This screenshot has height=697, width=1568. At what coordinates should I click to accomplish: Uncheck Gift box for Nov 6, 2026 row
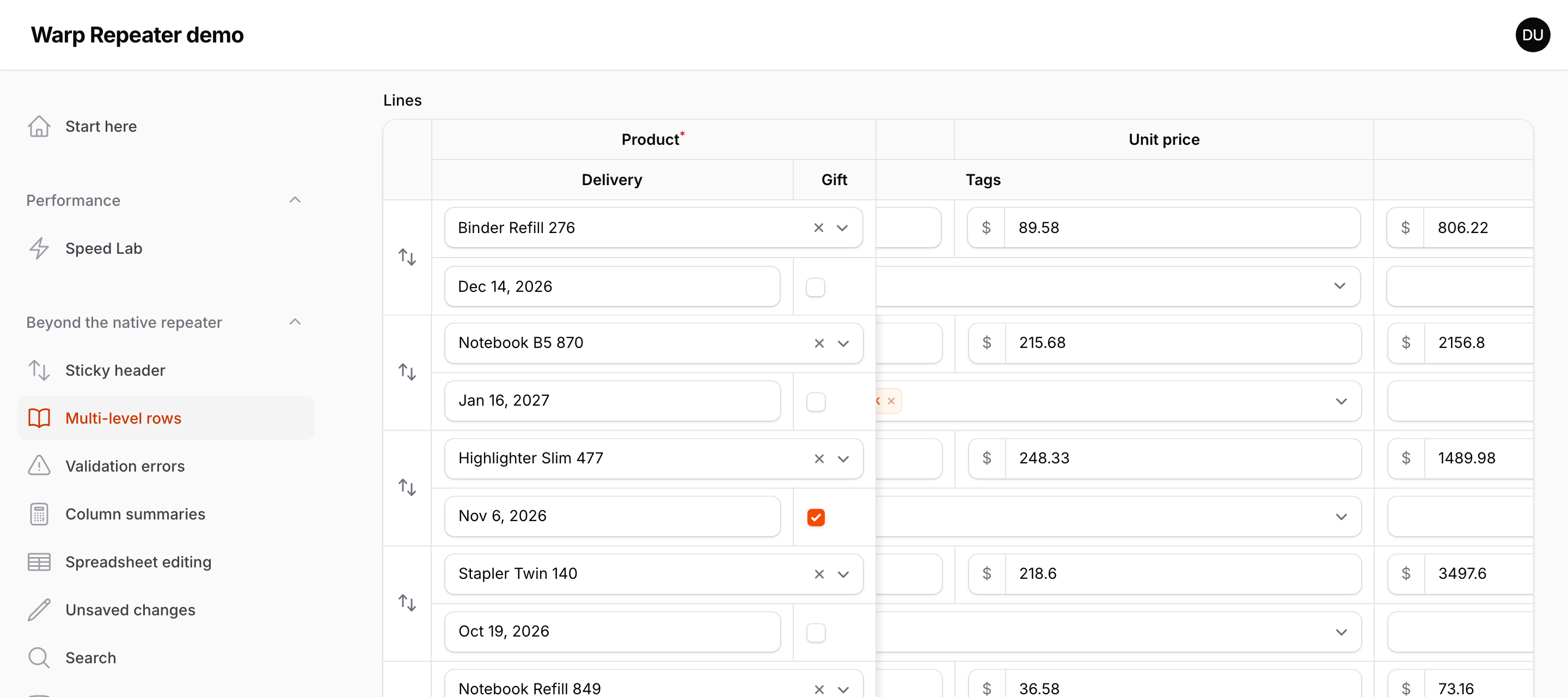(816, 517)
